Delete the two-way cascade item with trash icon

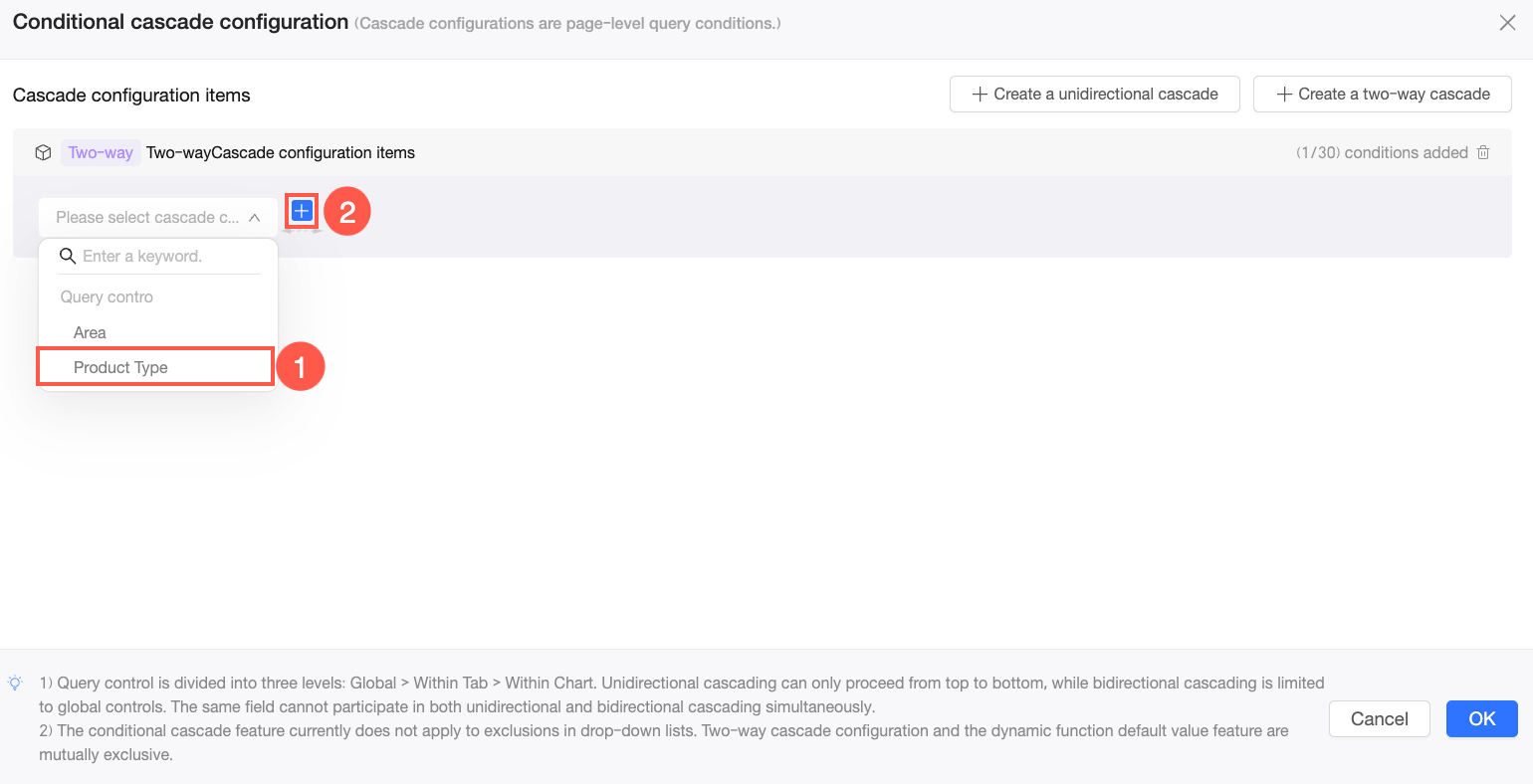point(1483,152)
